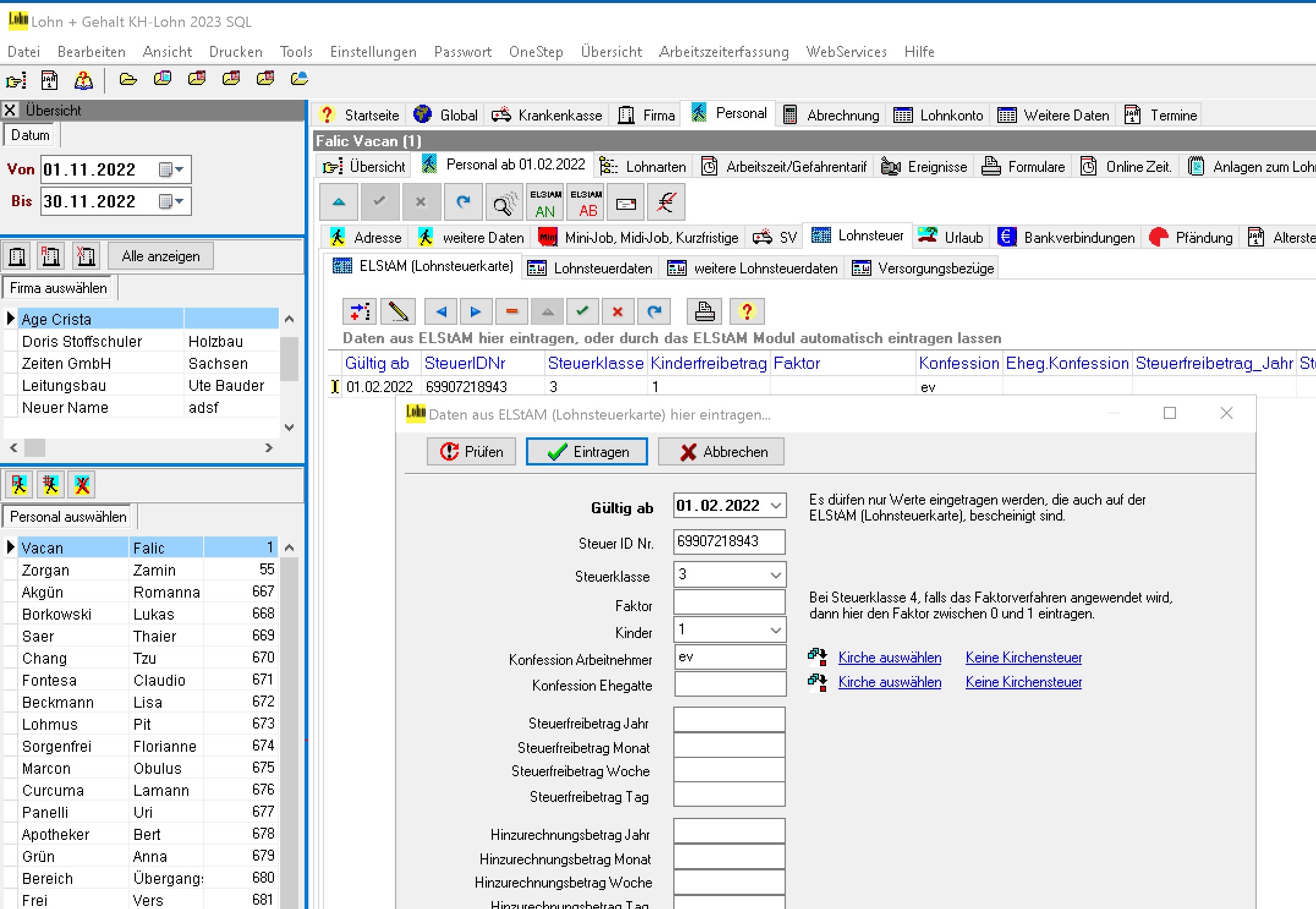Open the Bankverbindungen tab
The image size is (1316, 909).
pyautogui.click(x=1066, y=237)
